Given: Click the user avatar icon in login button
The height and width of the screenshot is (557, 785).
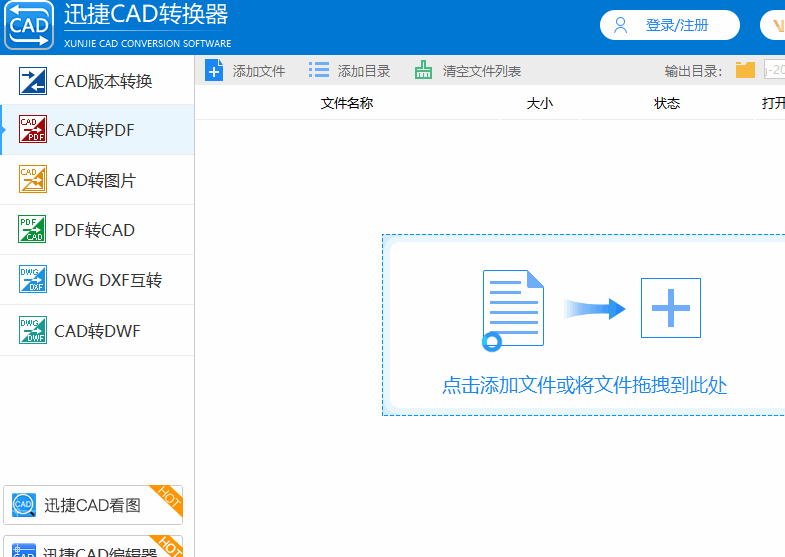Looking at the screenshot, I should [x=620, y=25].
